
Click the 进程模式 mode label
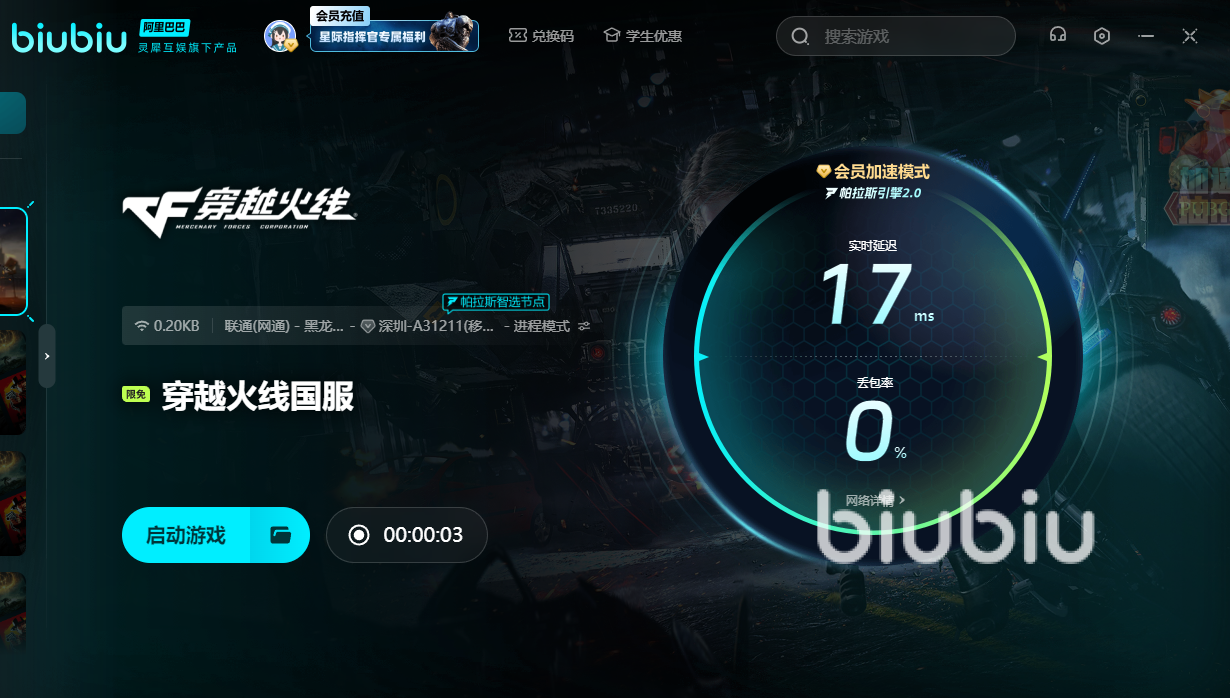click(541, 326)
